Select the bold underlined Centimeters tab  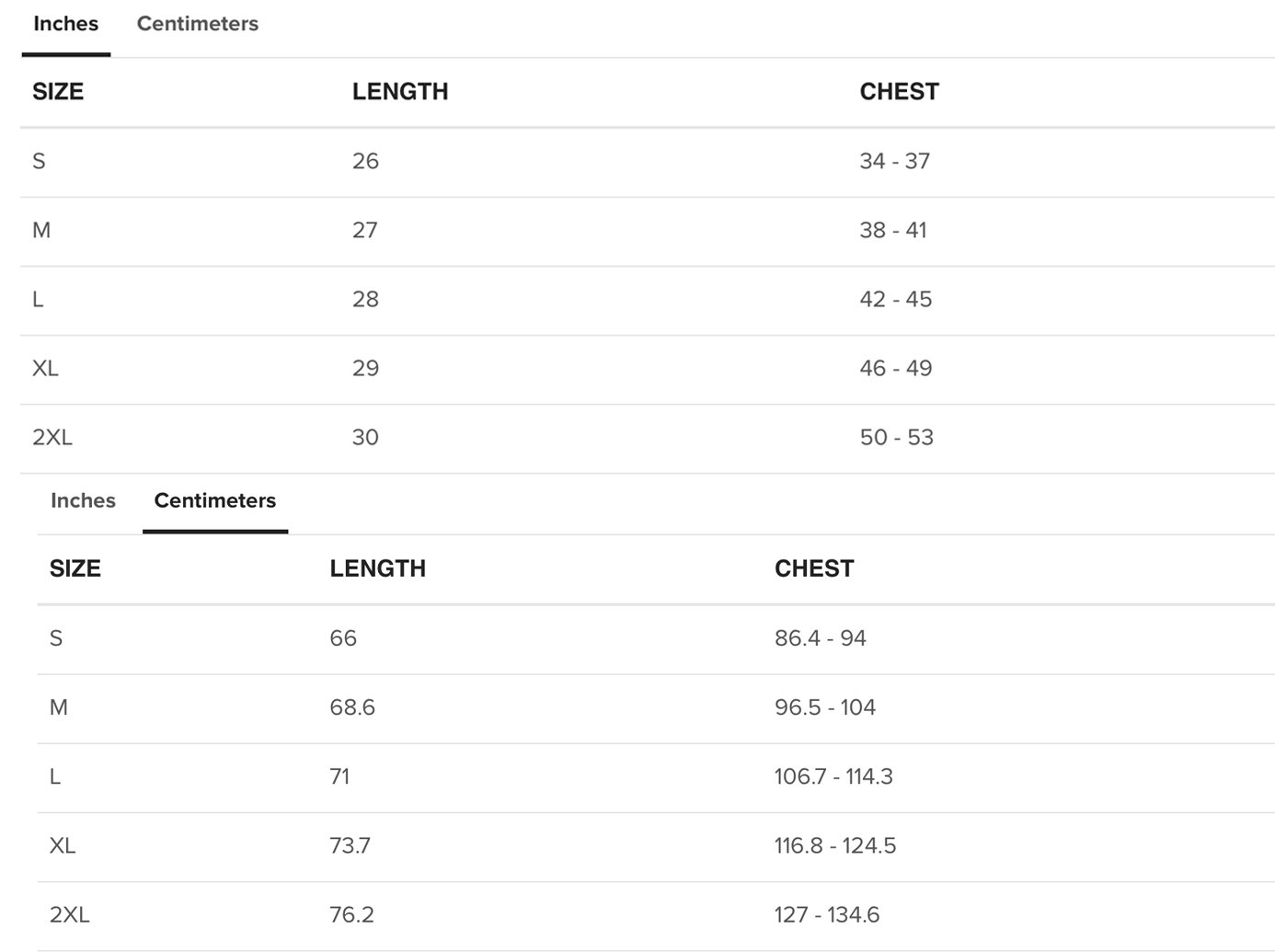coord(214,500)
